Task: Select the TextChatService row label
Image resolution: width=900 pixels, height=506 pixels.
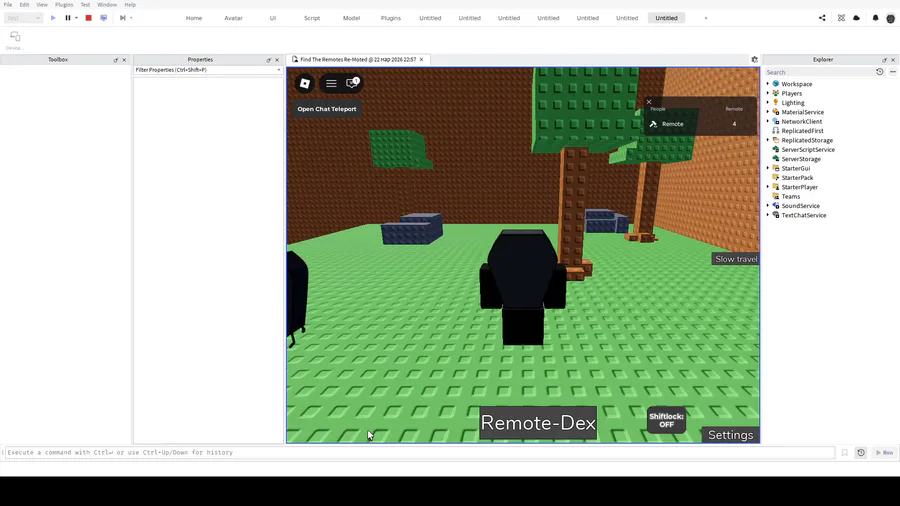Action: pos(804,215)
